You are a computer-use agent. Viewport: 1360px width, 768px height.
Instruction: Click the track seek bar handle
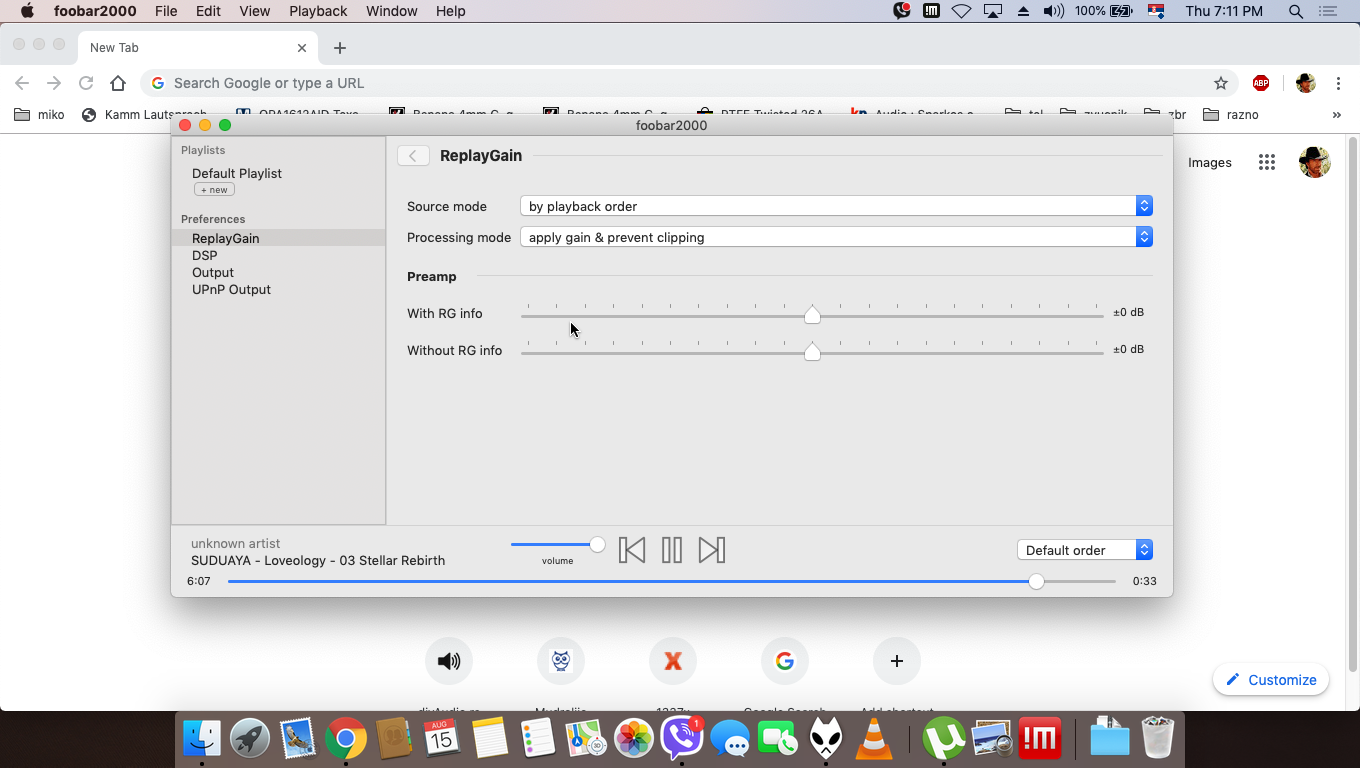(x=1037, y=581)
